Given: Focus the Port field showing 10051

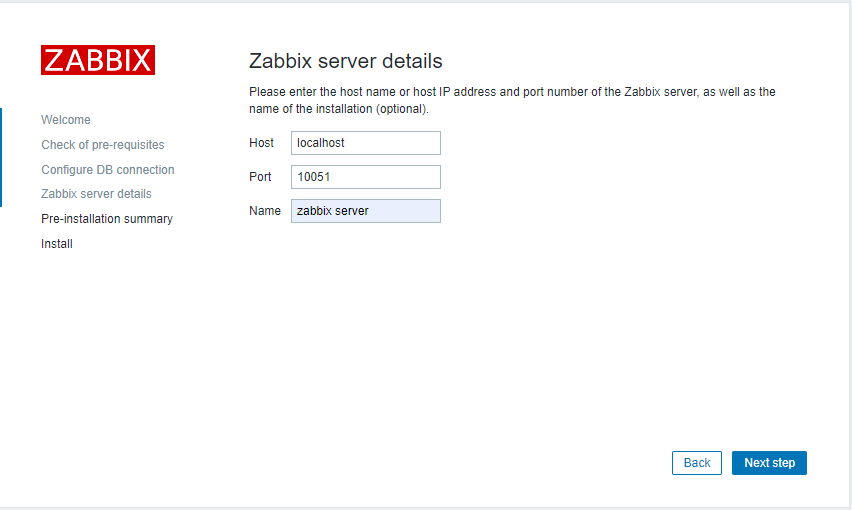Looking at the screenshot, I should click(365, 177).
